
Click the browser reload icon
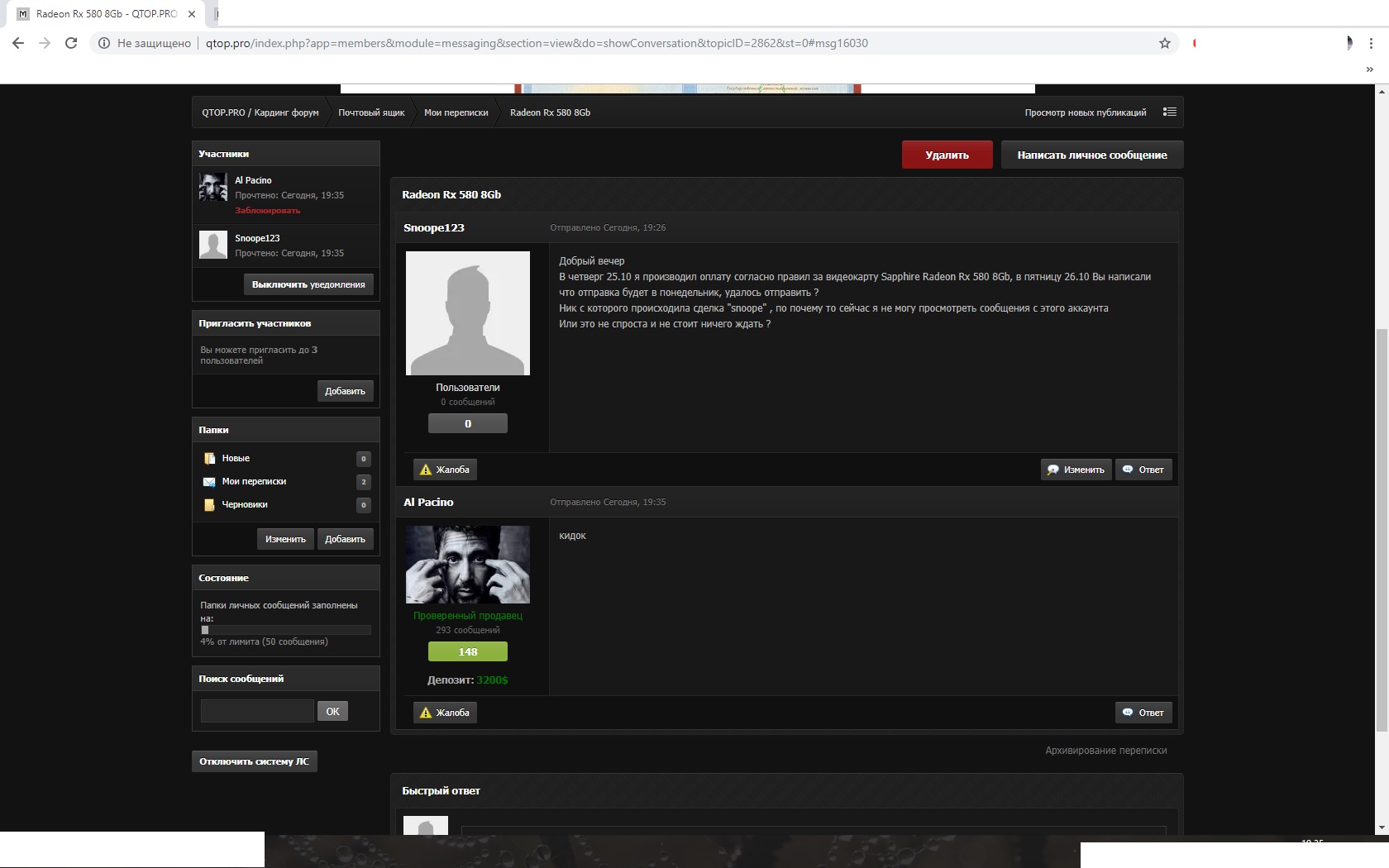point(71,43)
